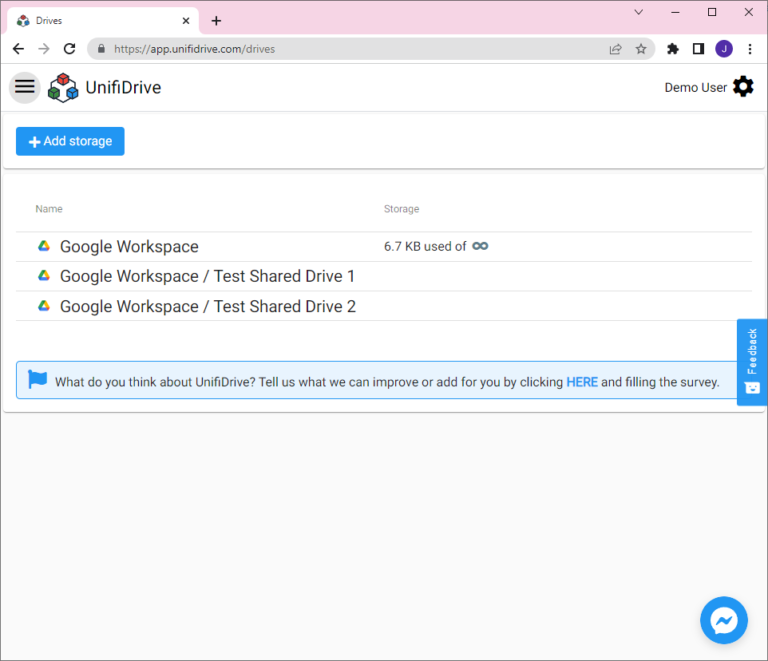Expand the tab search chevron
This screenshot has width=768, height=661.
(x=638, y=12)
